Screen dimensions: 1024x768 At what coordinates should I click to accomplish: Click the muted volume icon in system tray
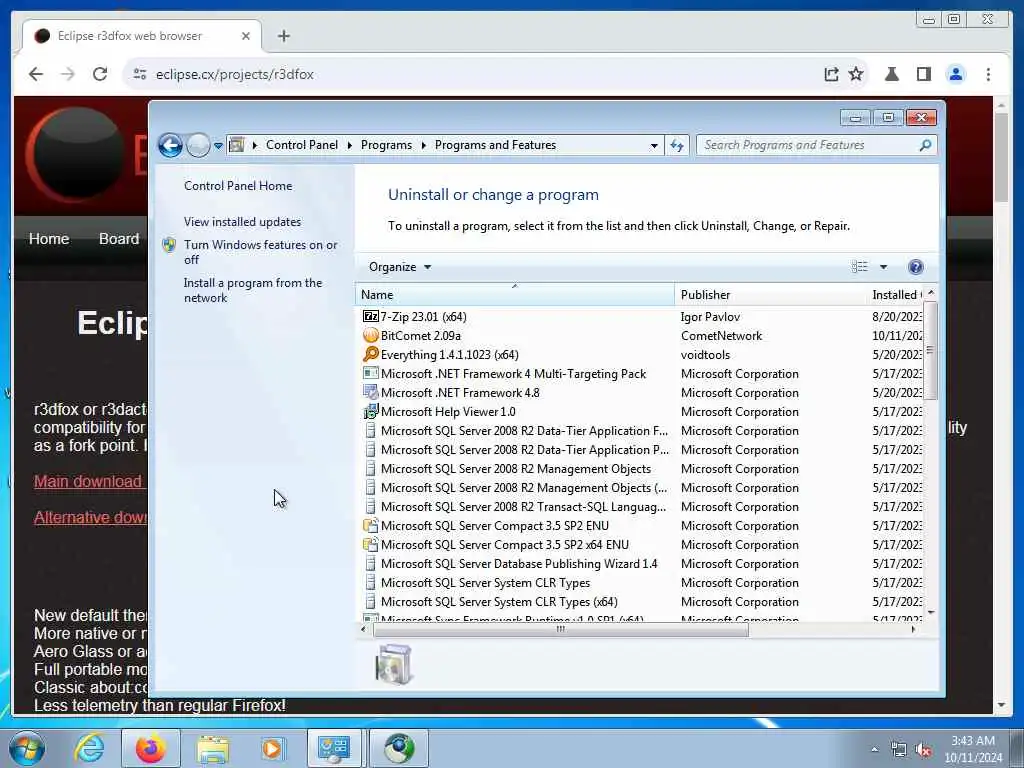click(923, 750)
